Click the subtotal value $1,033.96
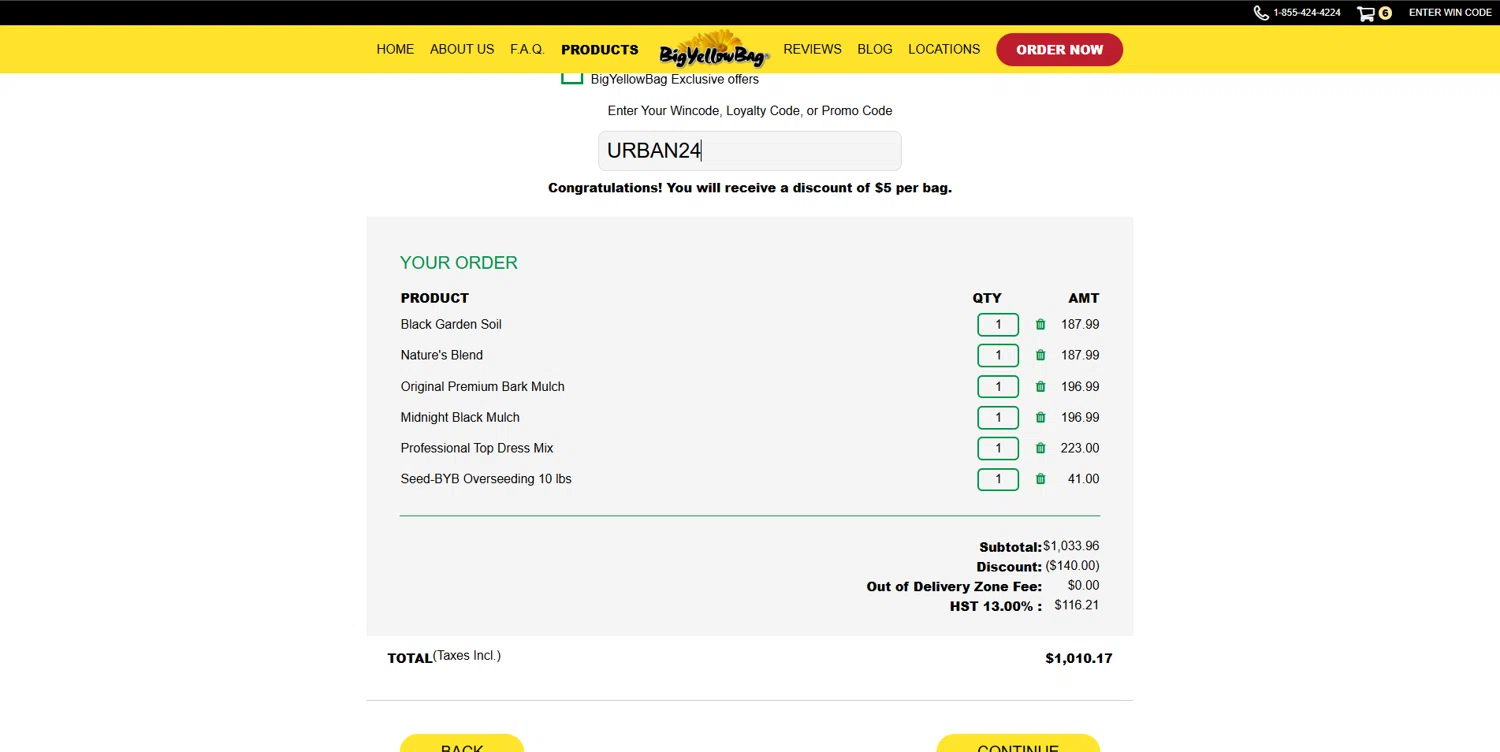Screen dimensions: 1500x752 pyautogui.click(x=1071, y=546)
